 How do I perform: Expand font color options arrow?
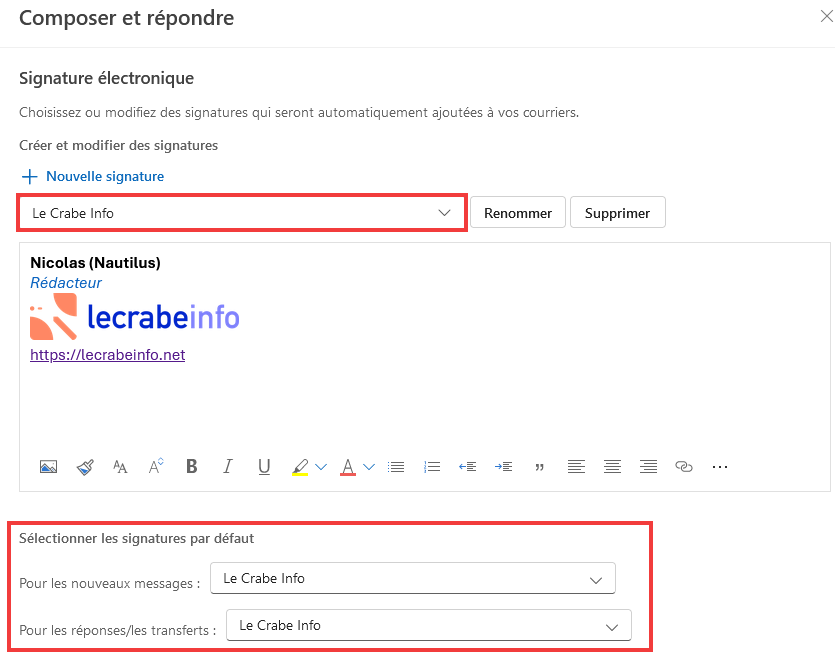tap(369, 467)
